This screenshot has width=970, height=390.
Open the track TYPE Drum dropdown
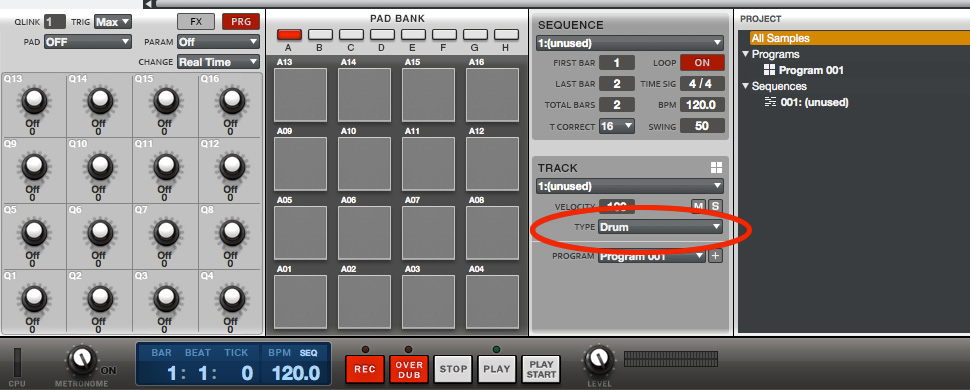pos(661,227)
